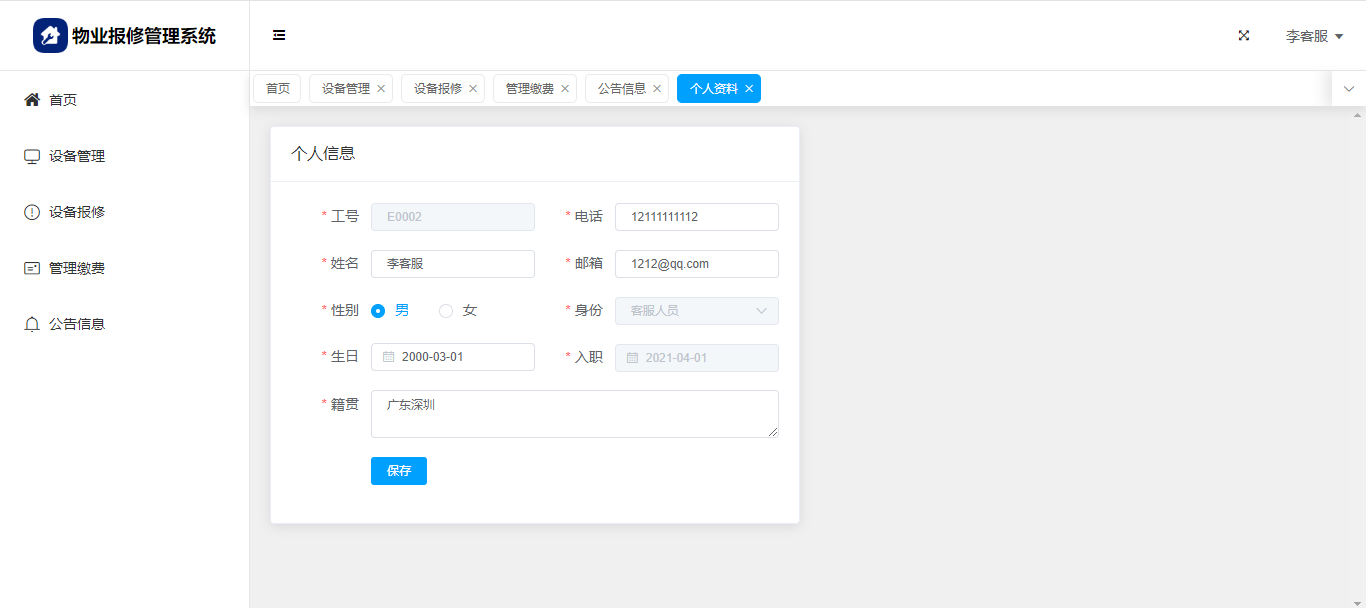1366x608 pixels.
Task: Select the 男 radio button
Action: 378,311
